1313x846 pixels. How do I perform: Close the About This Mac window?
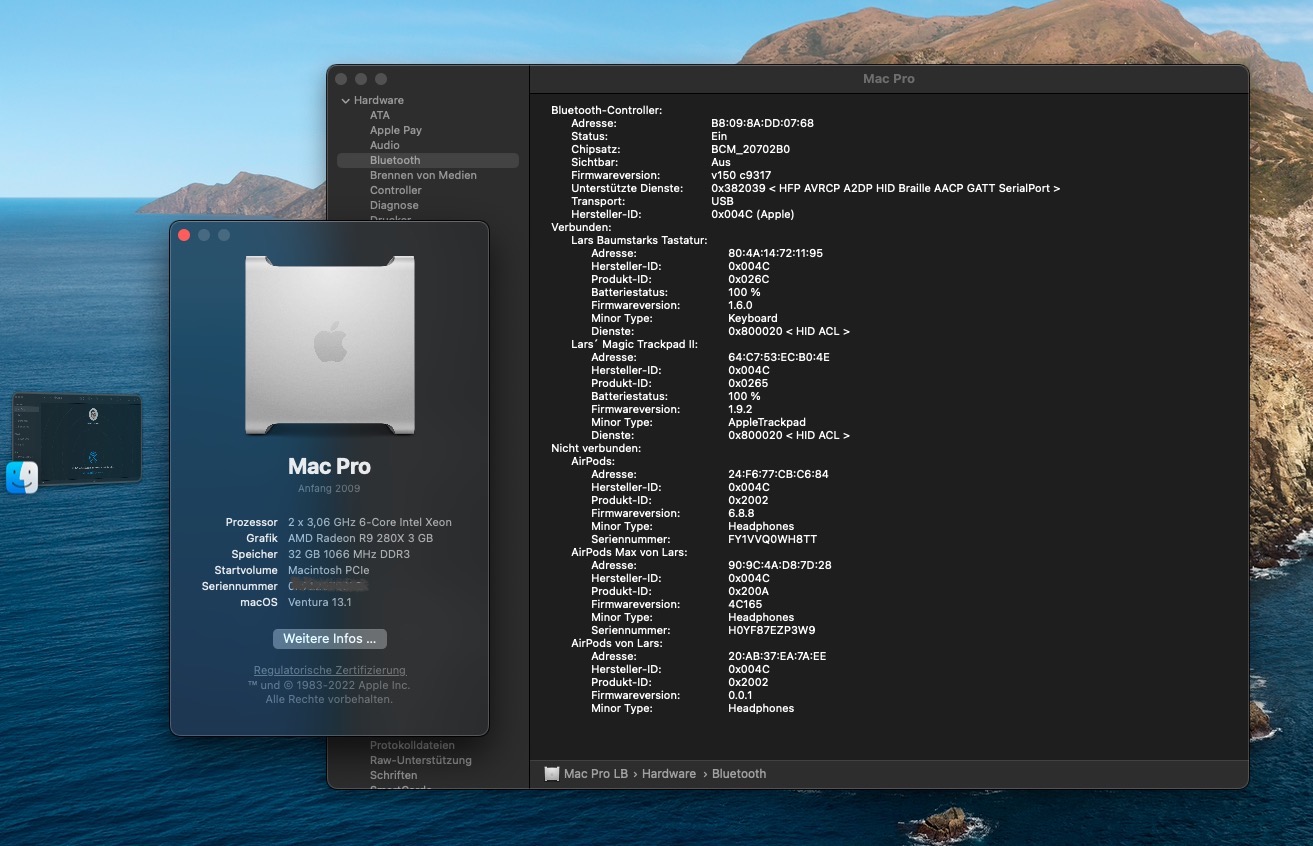tap(184, 235)
